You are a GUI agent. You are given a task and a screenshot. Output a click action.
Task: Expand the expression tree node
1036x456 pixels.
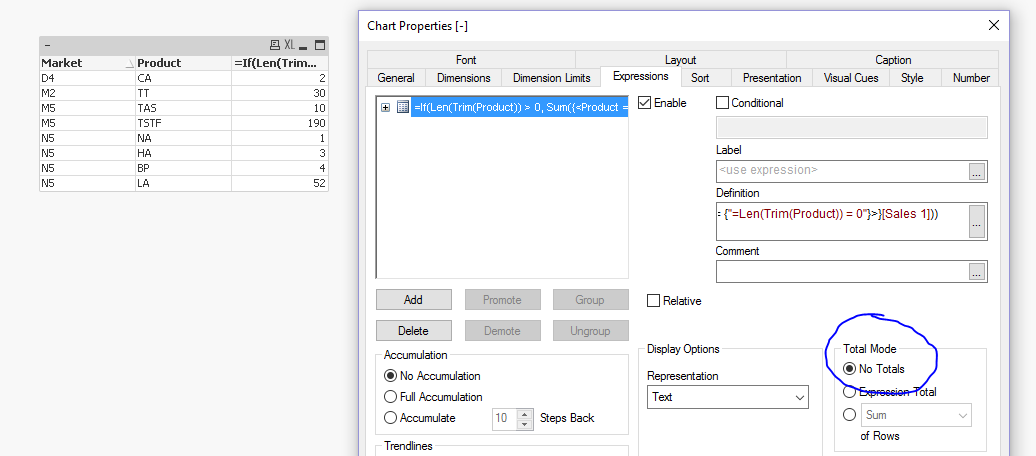coord(386,107)
